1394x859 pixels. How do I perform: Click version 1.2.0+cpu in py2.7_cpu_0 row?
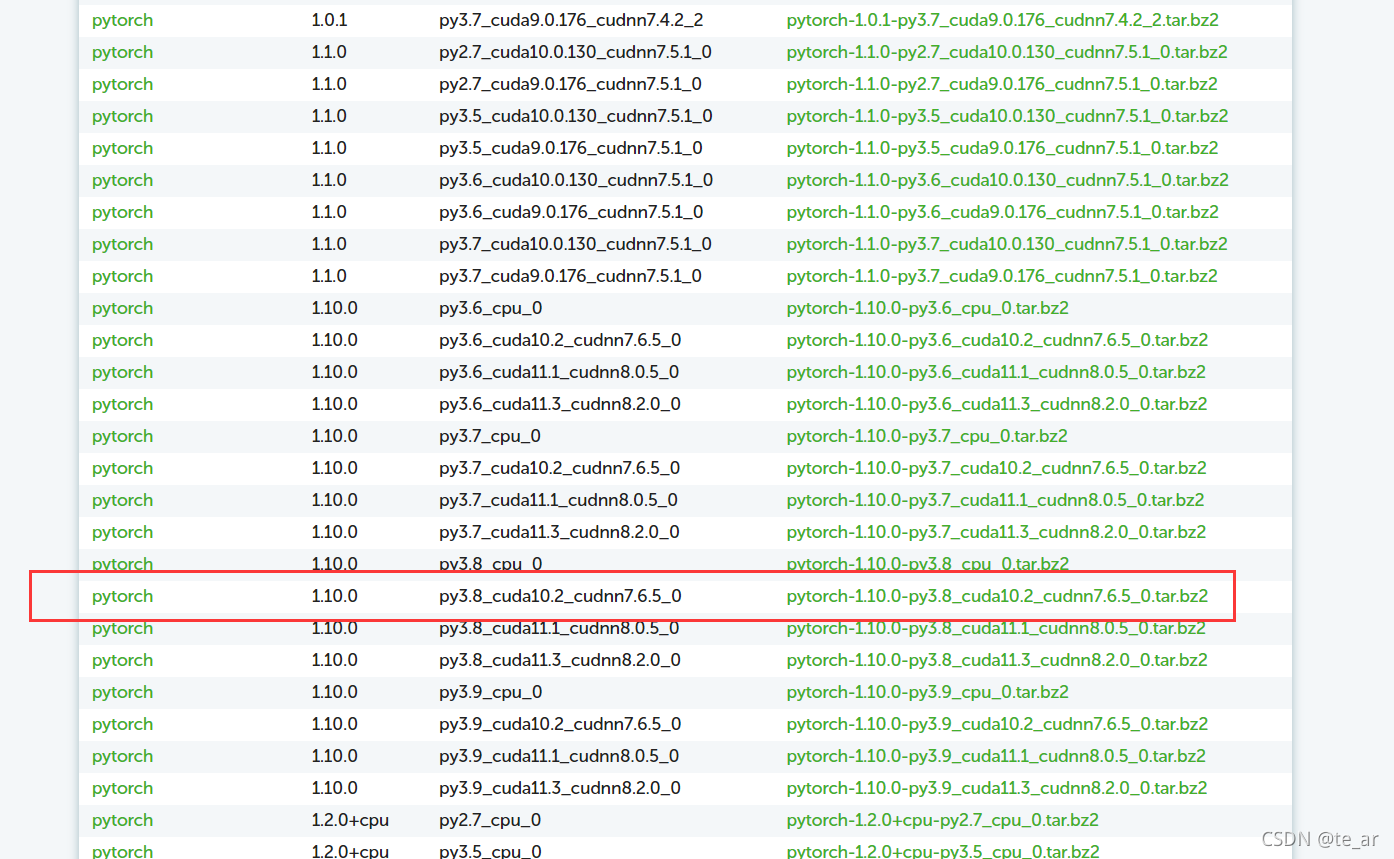(x=350, y=820)
